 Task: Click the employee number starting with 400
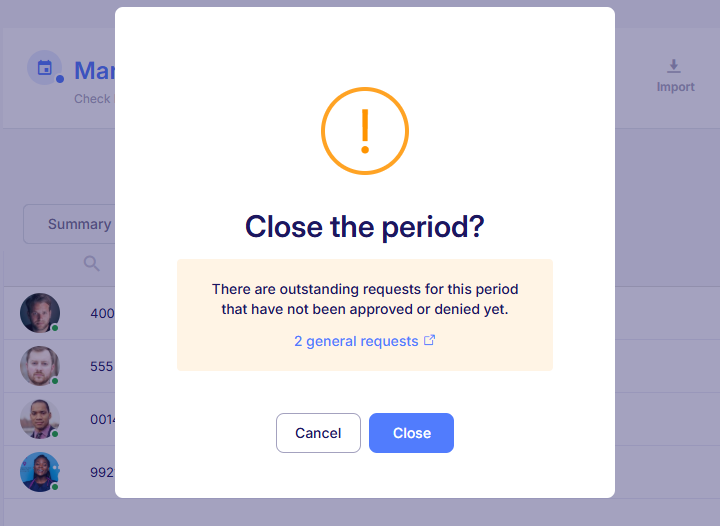(x=102, y=313)
